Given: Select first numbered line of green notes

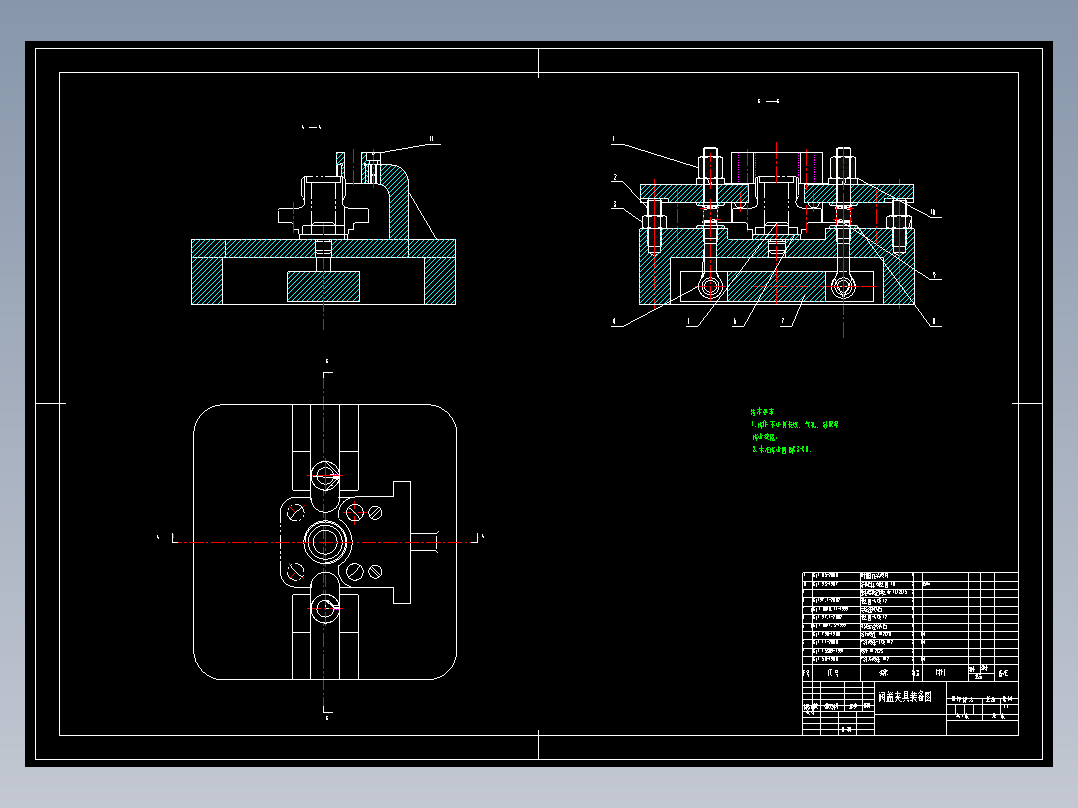Looking at the screenshot, I should click(795, 425).
